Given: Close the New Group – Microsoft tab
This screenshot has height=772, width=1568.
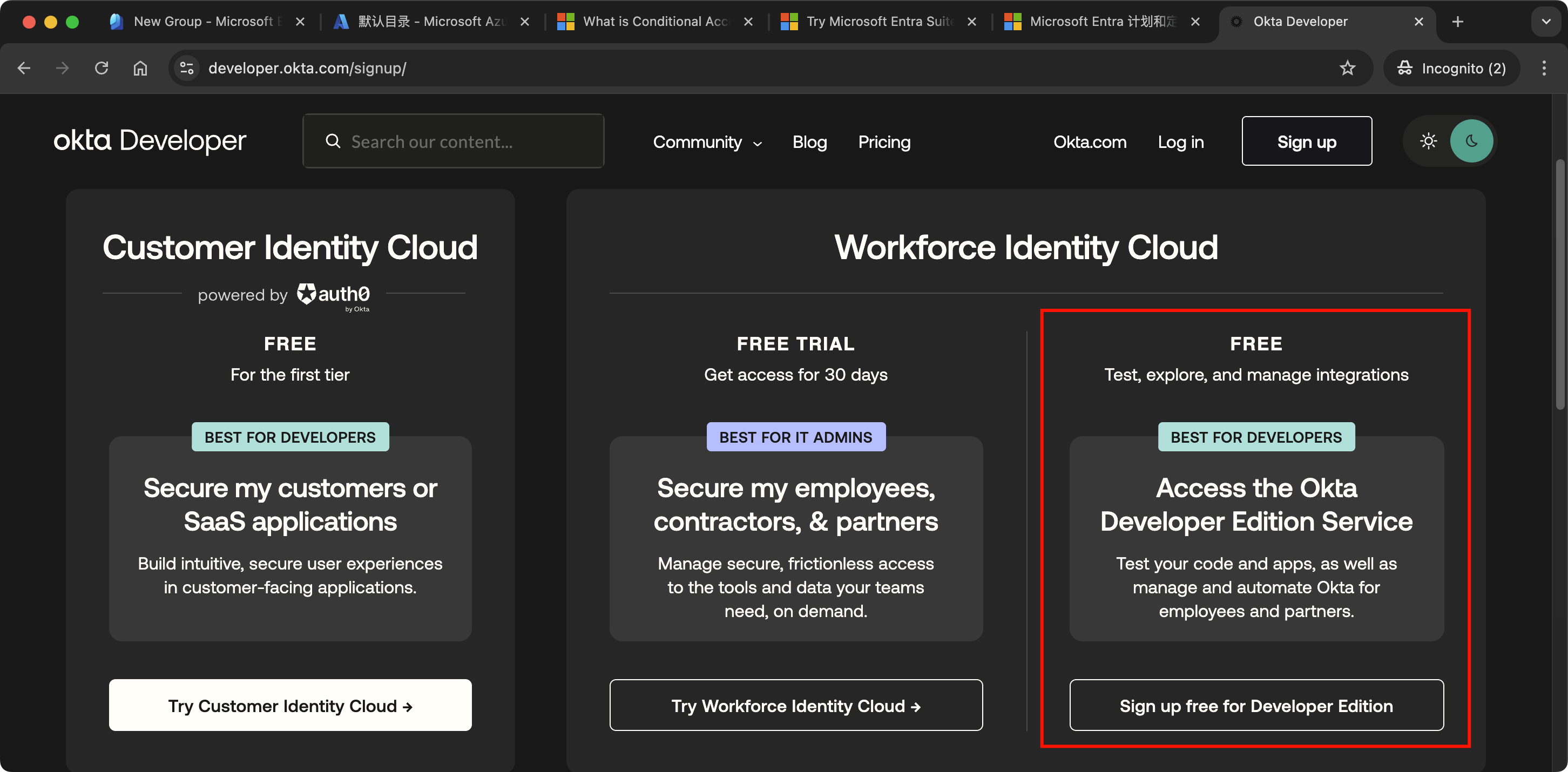Looking at the screenshot, I should [300, 22].
